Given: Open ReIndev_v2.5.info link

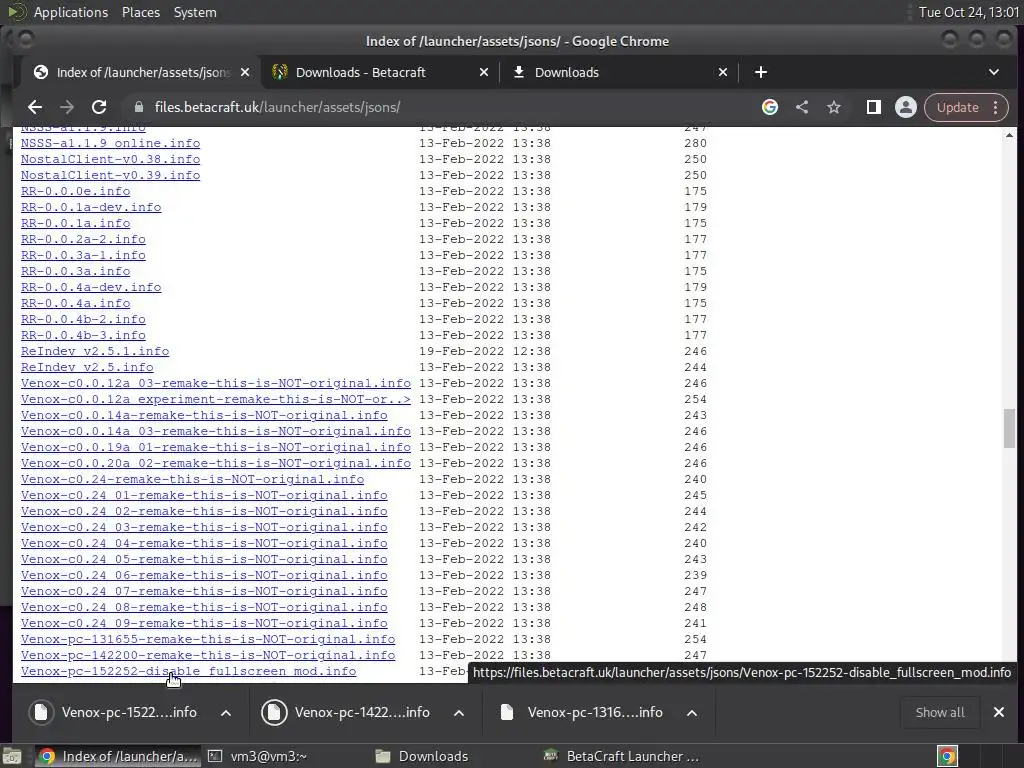Looking at the screenshot, I should coord(87,367).
